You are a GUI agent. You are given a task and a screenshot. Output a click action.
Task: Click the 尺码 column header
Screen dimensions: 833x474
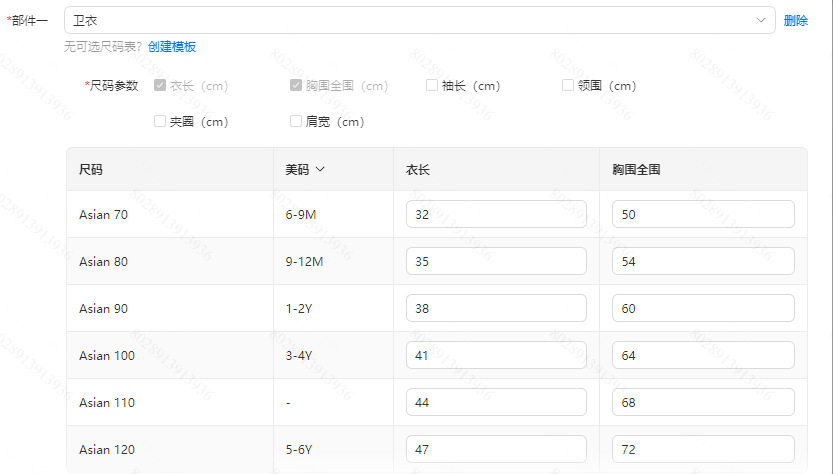(x=91, y=169)
